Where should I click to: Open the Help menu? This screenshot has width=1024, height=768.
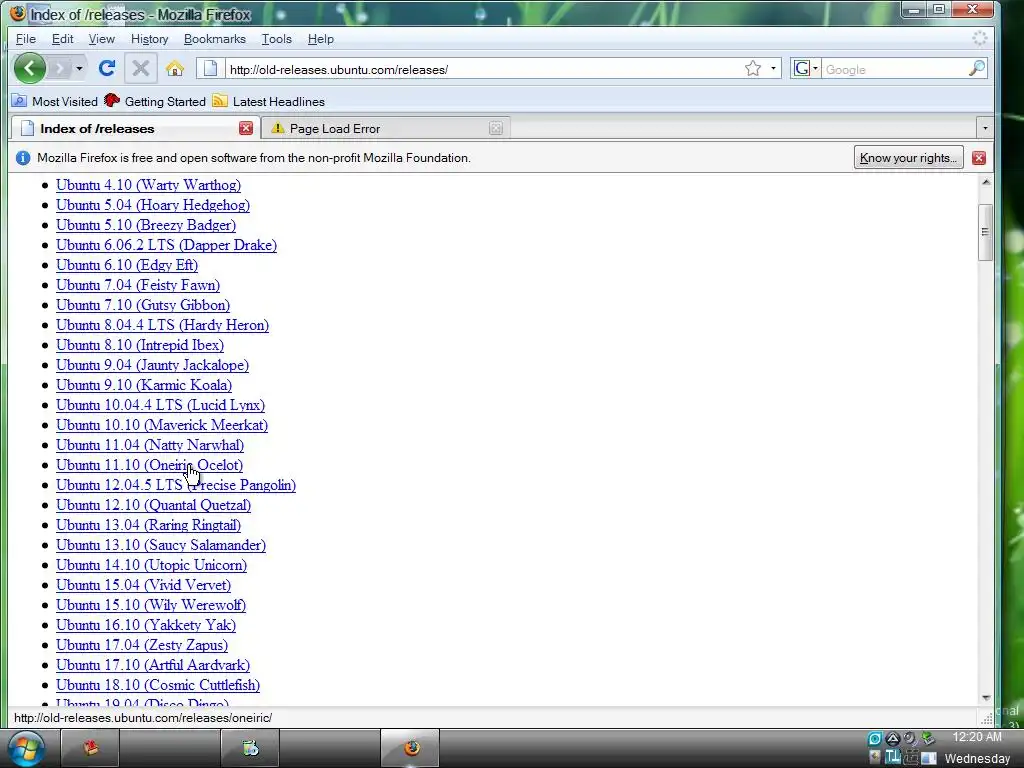pos(321,39)
